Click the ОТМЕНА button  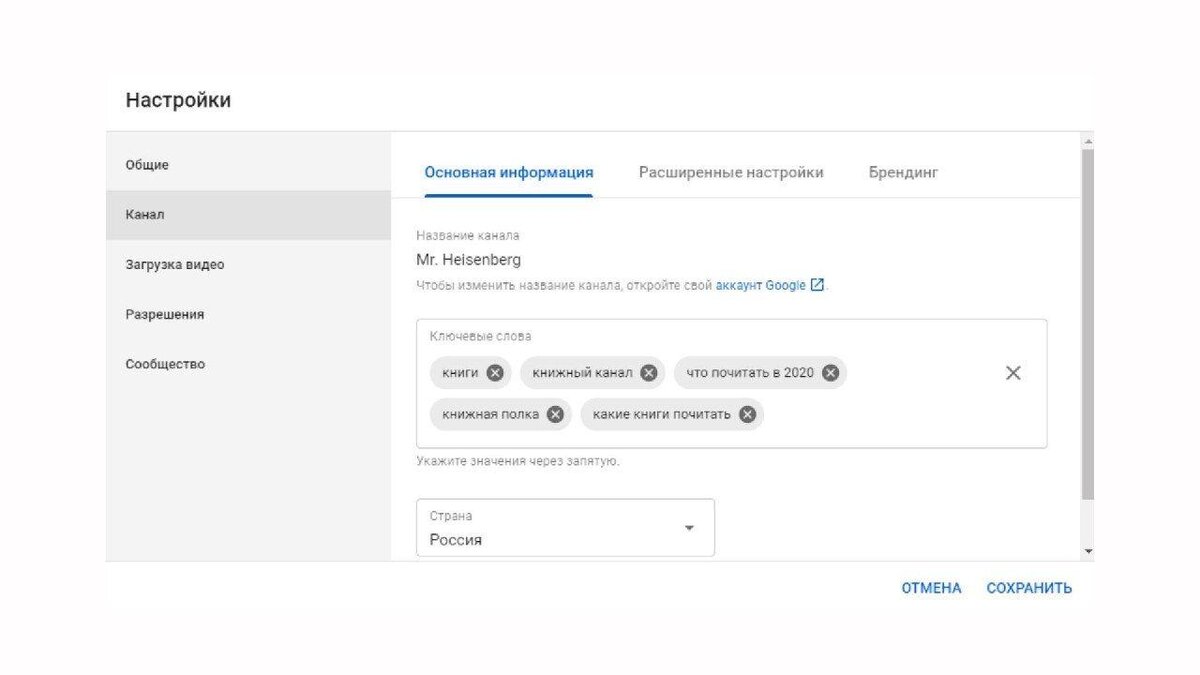[x=931, y=588]
